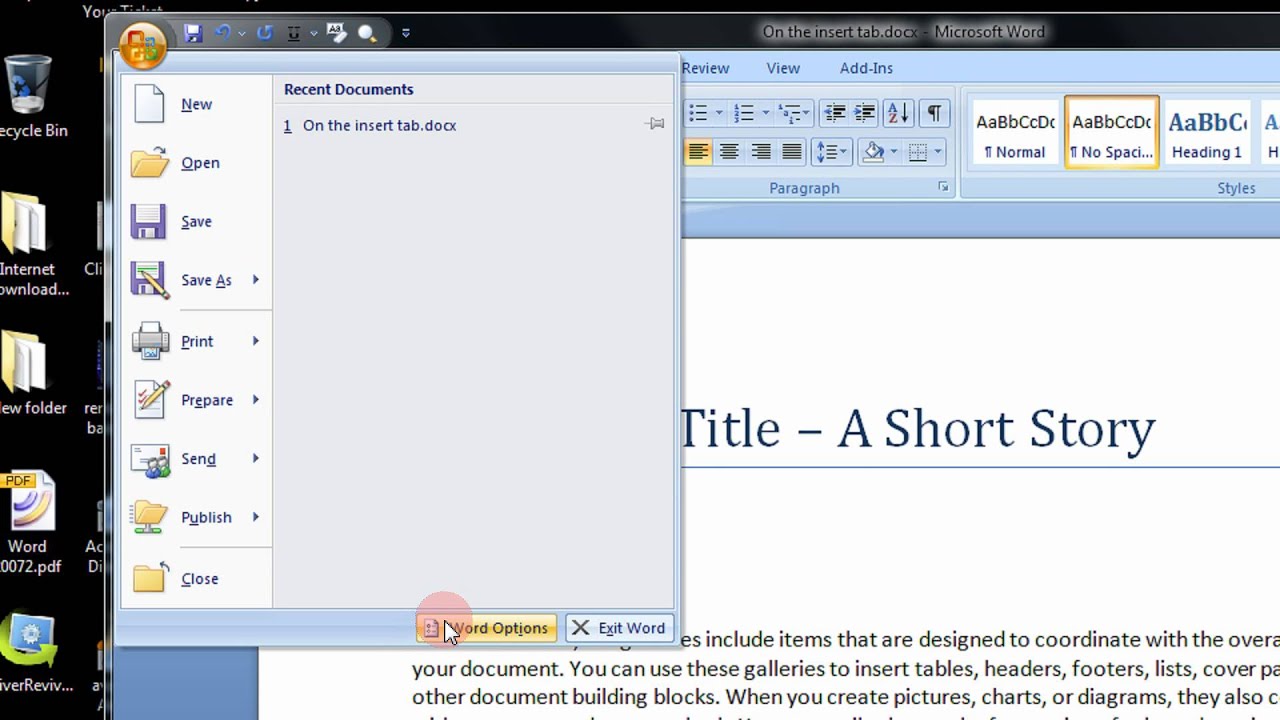Apply the Heading 1 style
Image resolution: width=1280 pixels, height=720 pixels.
click(x=1207, y=133)
